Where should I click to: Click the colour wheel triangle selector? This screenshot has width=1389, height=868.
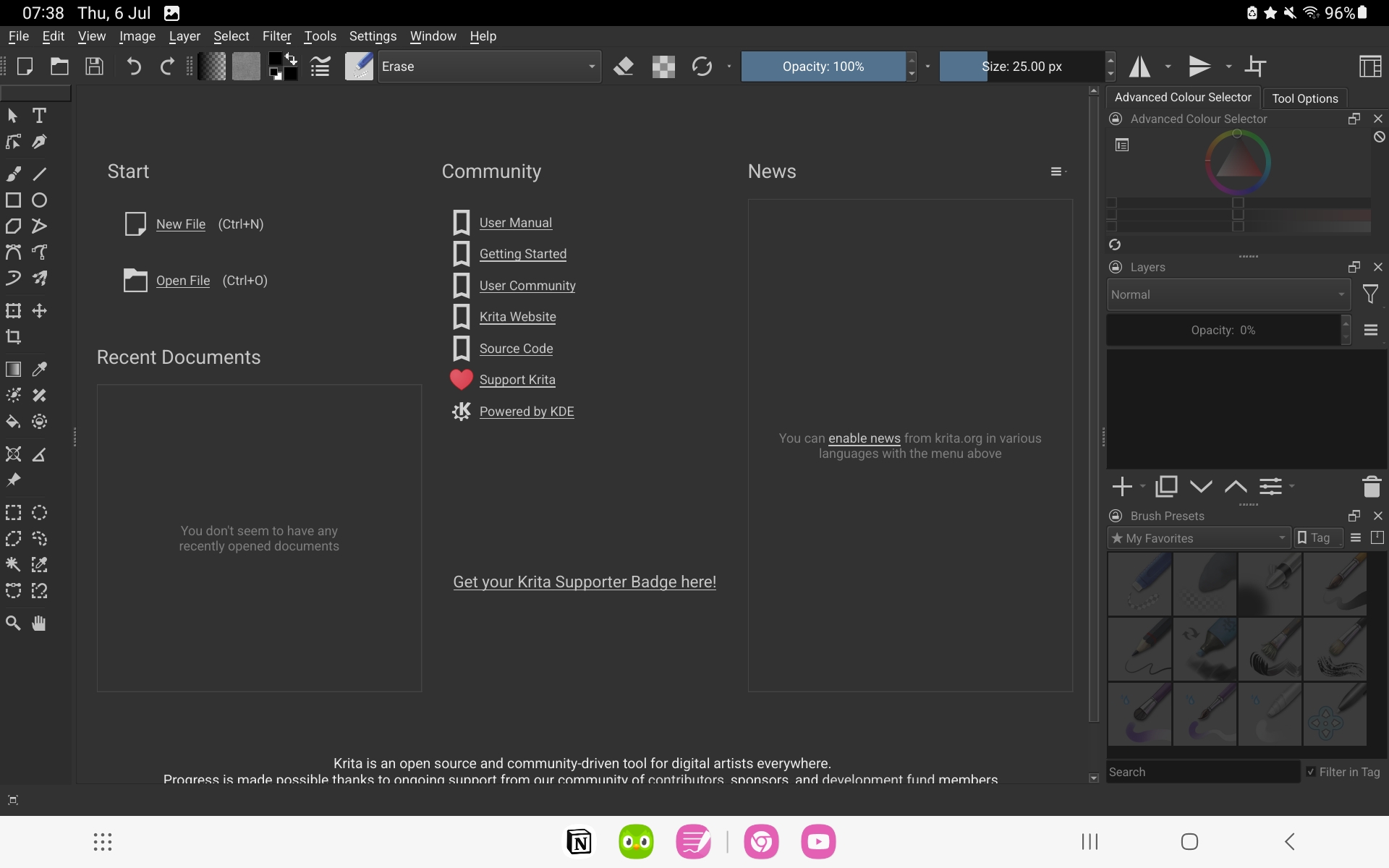click(x=1238, y=162)
